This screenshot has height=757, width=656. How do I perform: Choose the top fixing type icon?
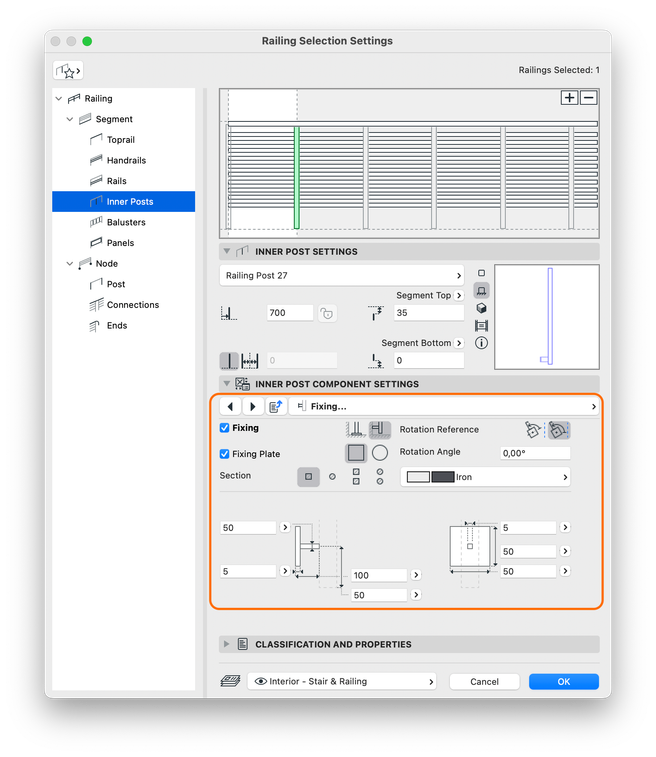click(355, 429)
